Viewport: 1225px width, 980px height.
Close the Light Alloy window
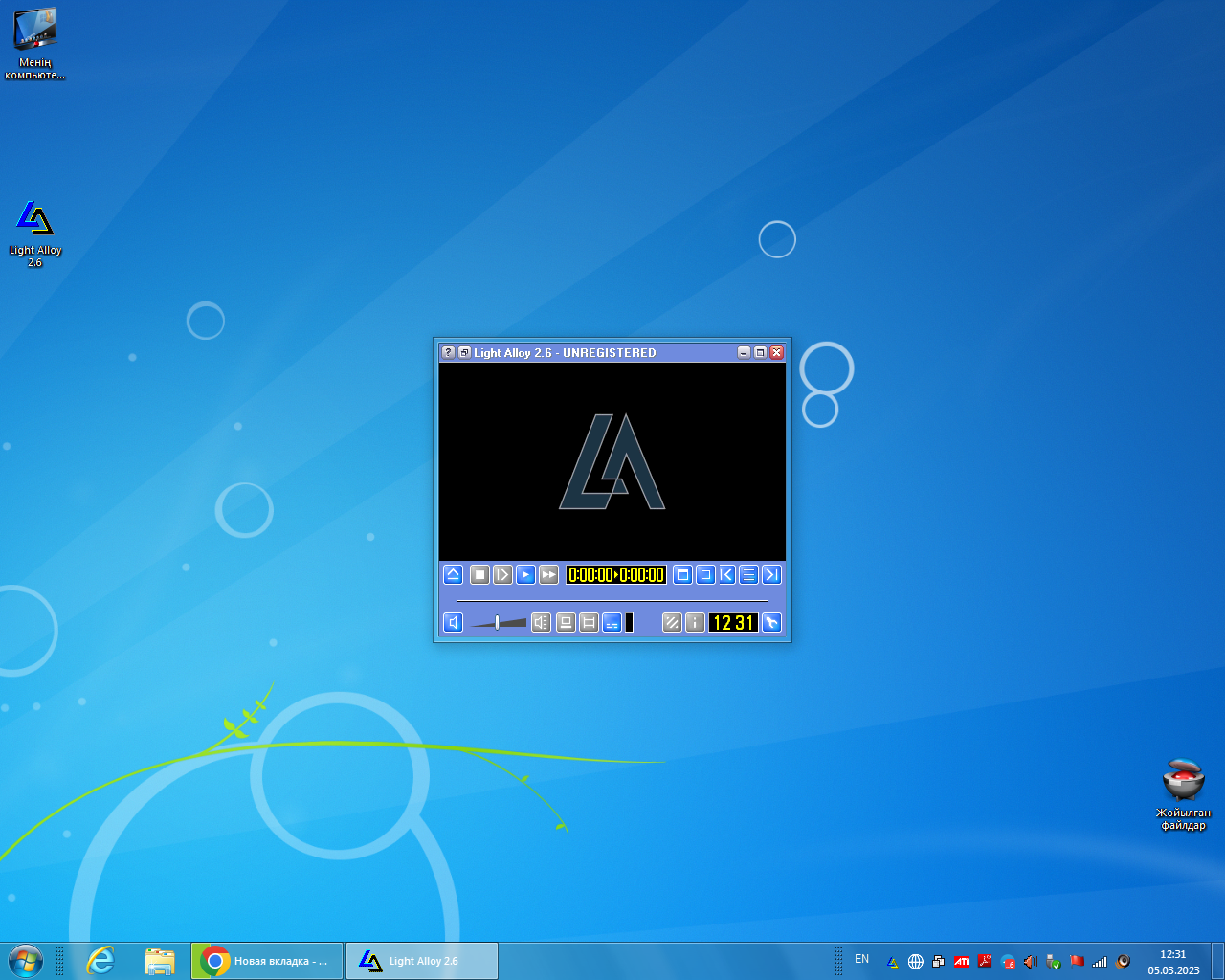coord(777,352)
